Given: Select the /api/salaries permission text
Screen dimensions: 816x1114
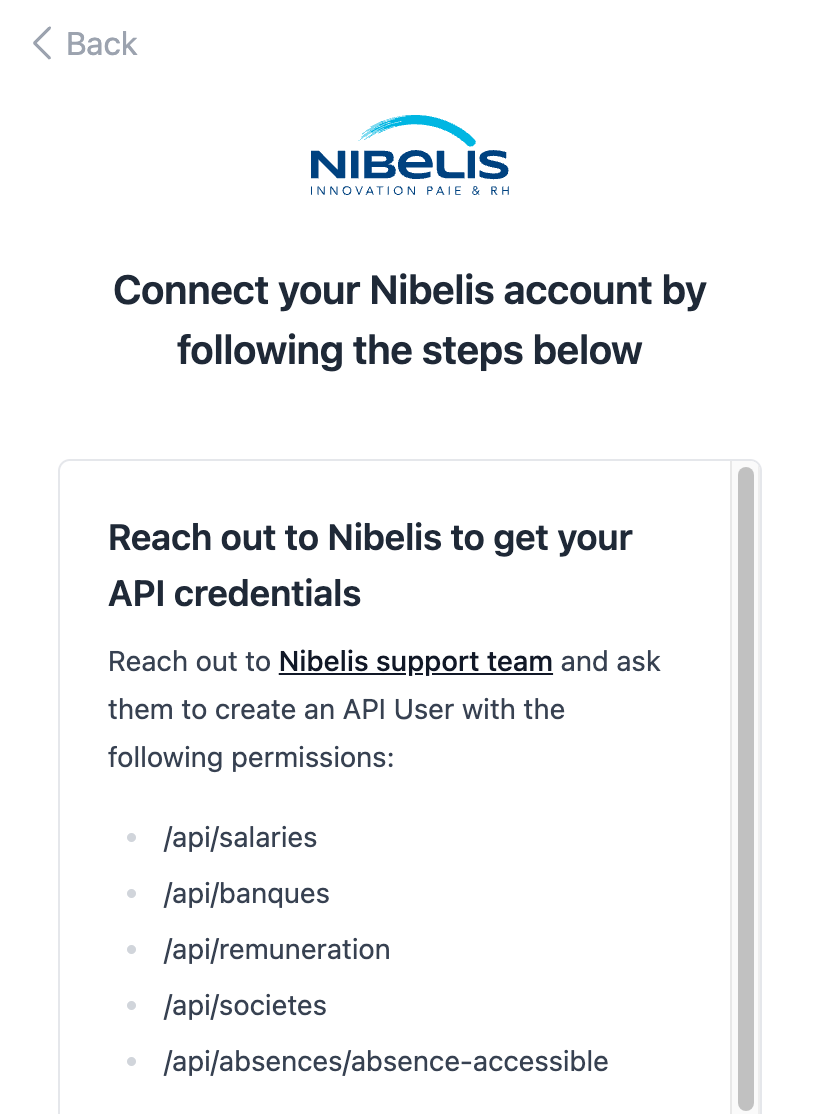Looking at the screenshot, I should click(x=240, y=837).
